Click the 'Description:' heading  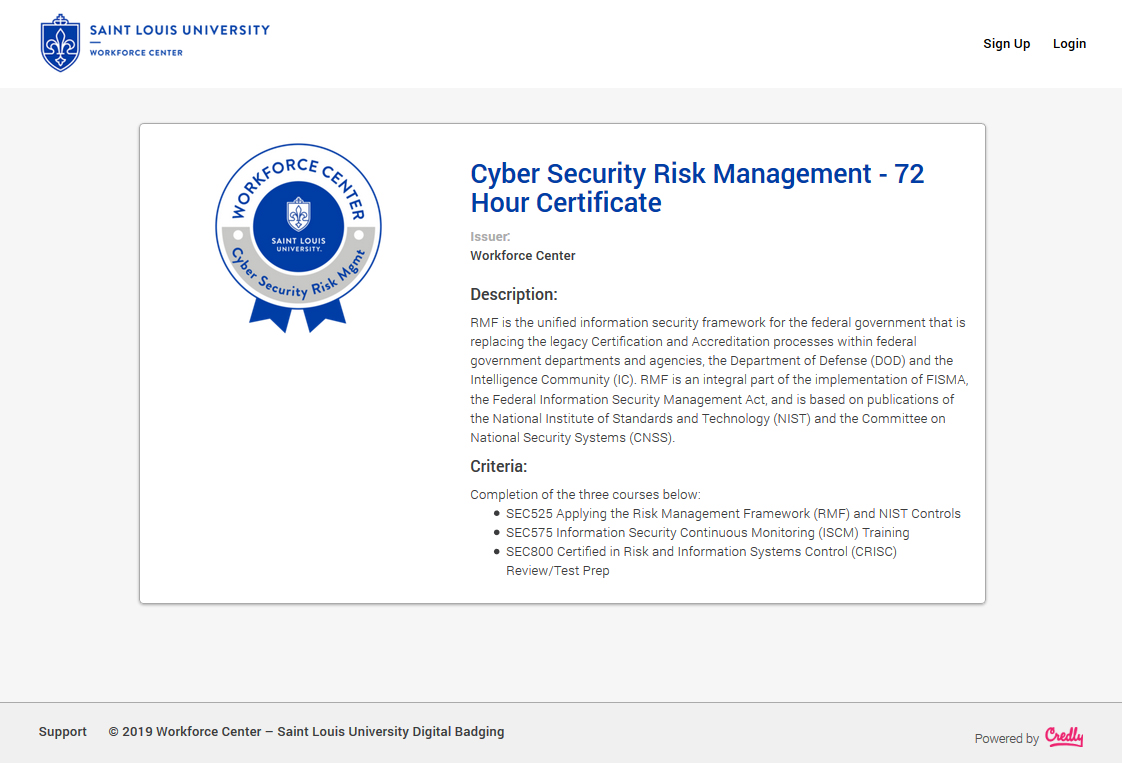click(514, 294)
